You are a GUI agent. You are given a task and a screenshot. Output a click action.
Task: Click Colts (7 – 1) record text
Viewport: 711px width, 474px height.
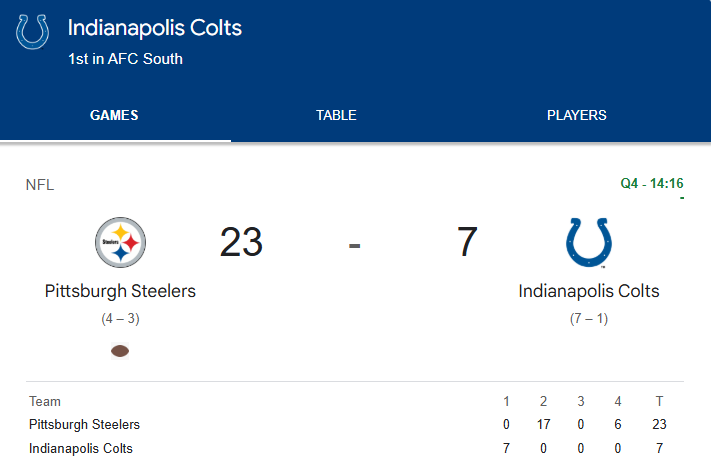[x=589, y=319]
